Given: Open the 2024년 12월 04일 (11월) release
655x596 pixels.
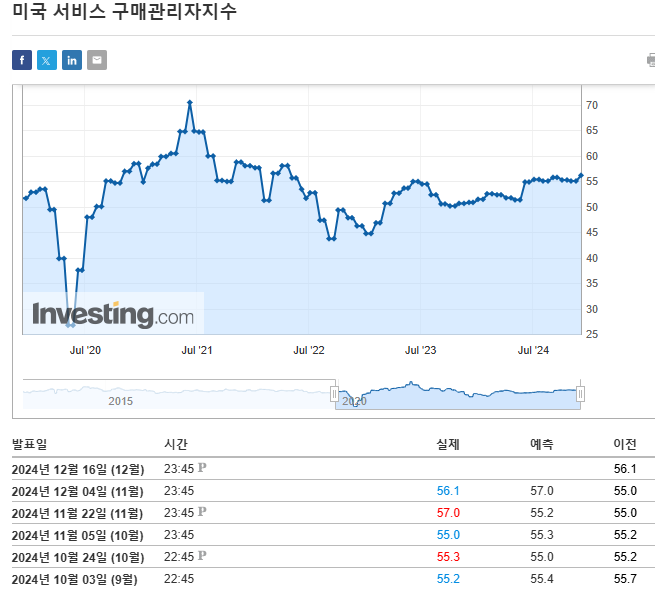Looking at the screenshot, I should (77, 491).
